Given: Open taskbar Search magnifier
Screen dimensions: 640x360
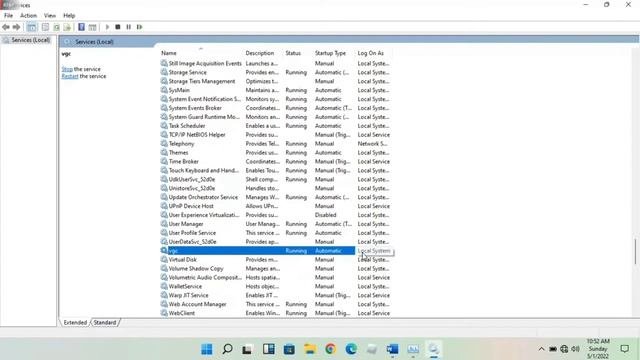Looking at the screenshot, I should 227,349.
